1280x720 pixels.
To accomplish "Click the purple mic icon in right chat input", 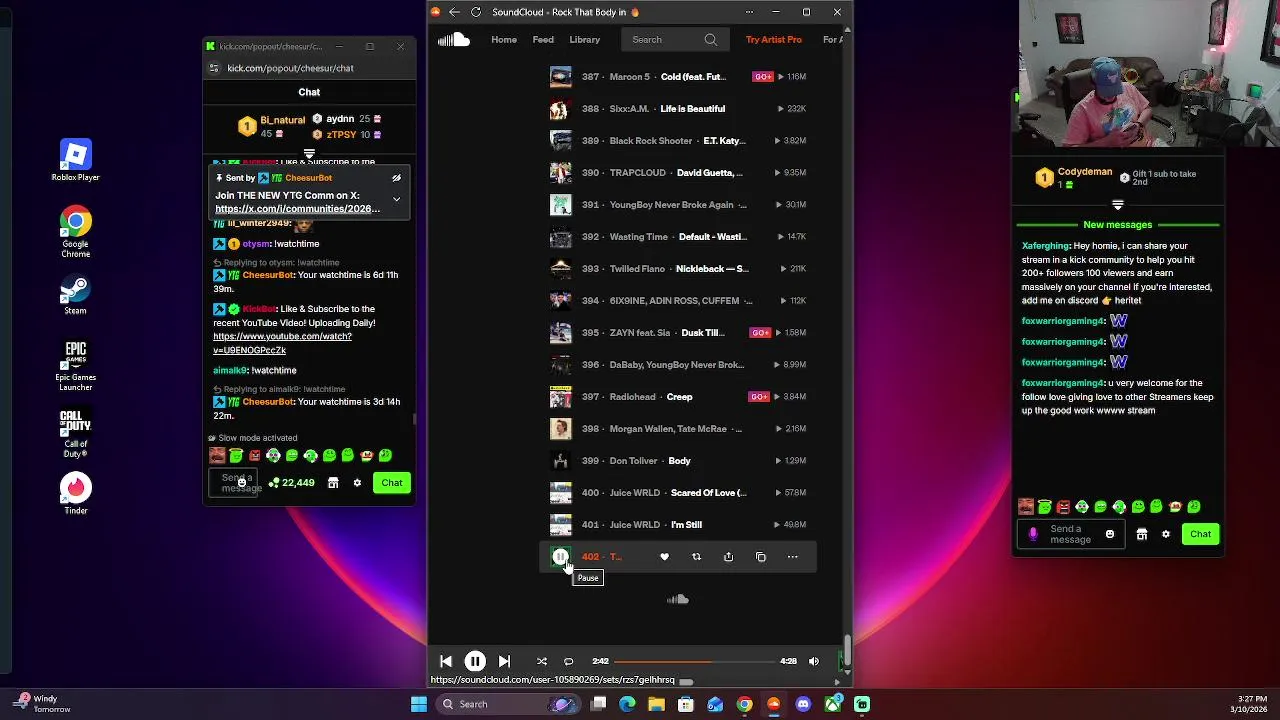I will [x=1033, y=534].
